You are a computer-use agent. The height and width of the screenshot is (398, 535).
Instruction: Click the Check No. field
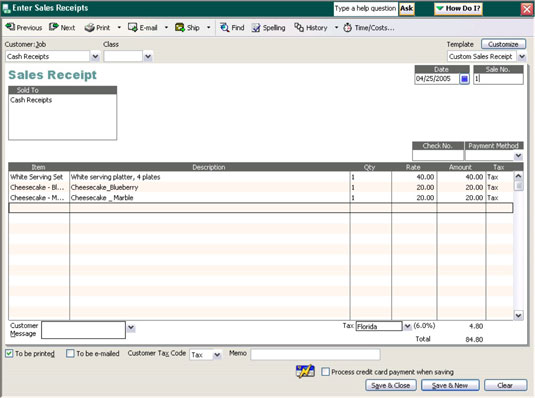pyautogui.click(x=438, y=155)
